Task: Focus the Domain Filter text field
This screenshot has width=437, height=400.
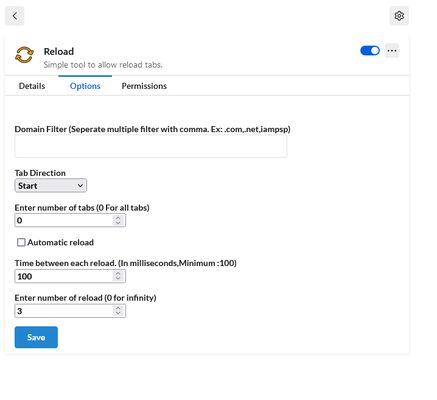Action: click(x=151, y=146)
